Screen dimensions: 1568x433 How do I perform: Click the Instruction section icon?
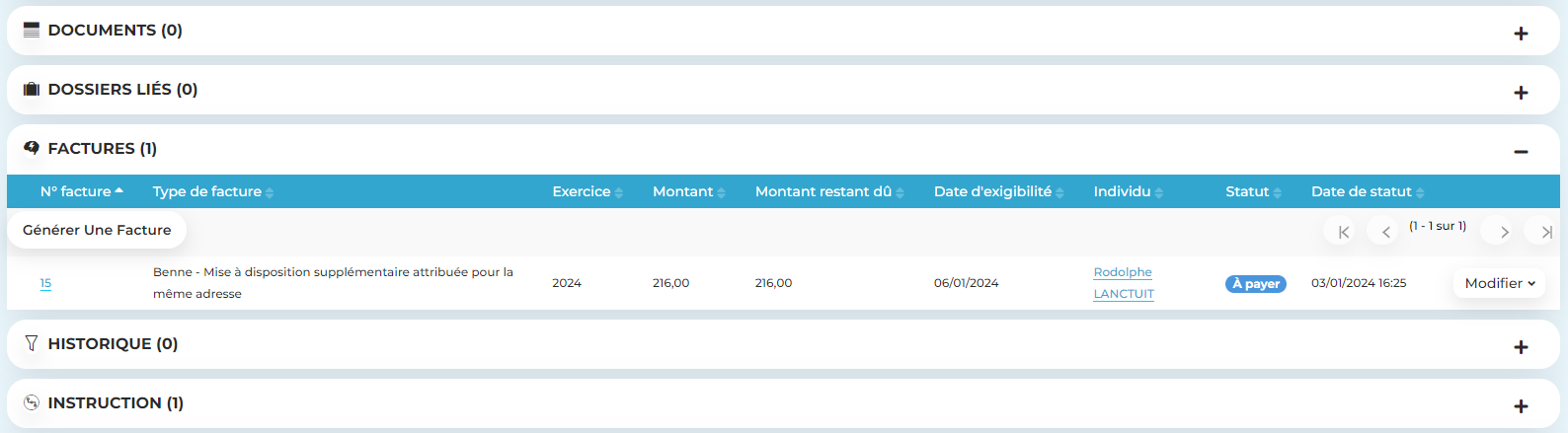coord(32,402)
